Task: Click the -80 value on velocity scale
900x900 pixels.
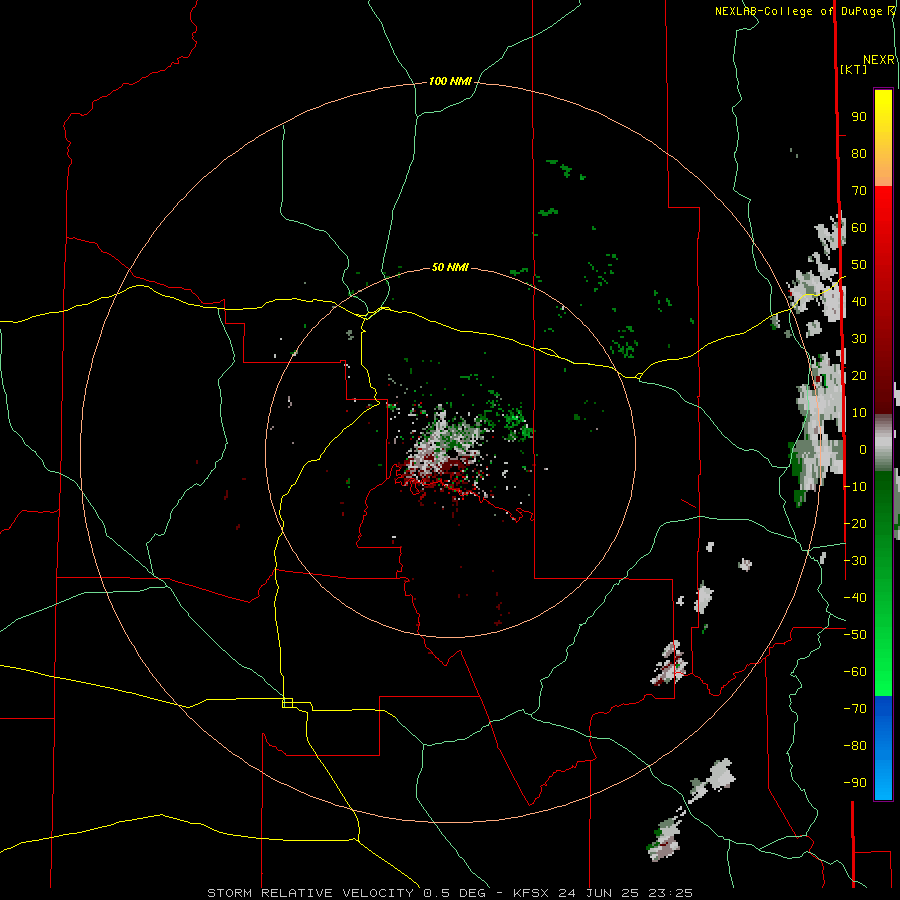Action: 855,746
